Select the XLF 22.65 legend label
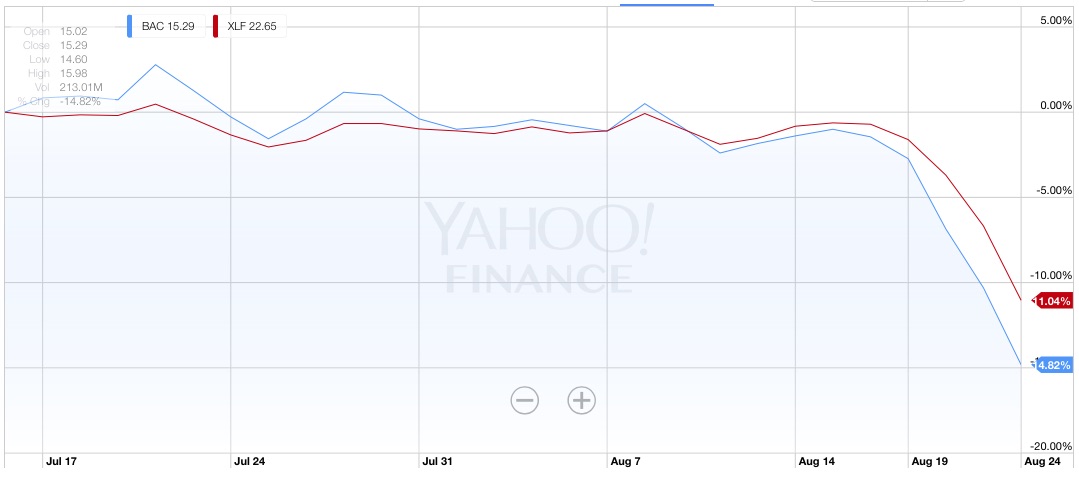Image resolution: width=1079 pixels, height=480 pixels. 251,26
